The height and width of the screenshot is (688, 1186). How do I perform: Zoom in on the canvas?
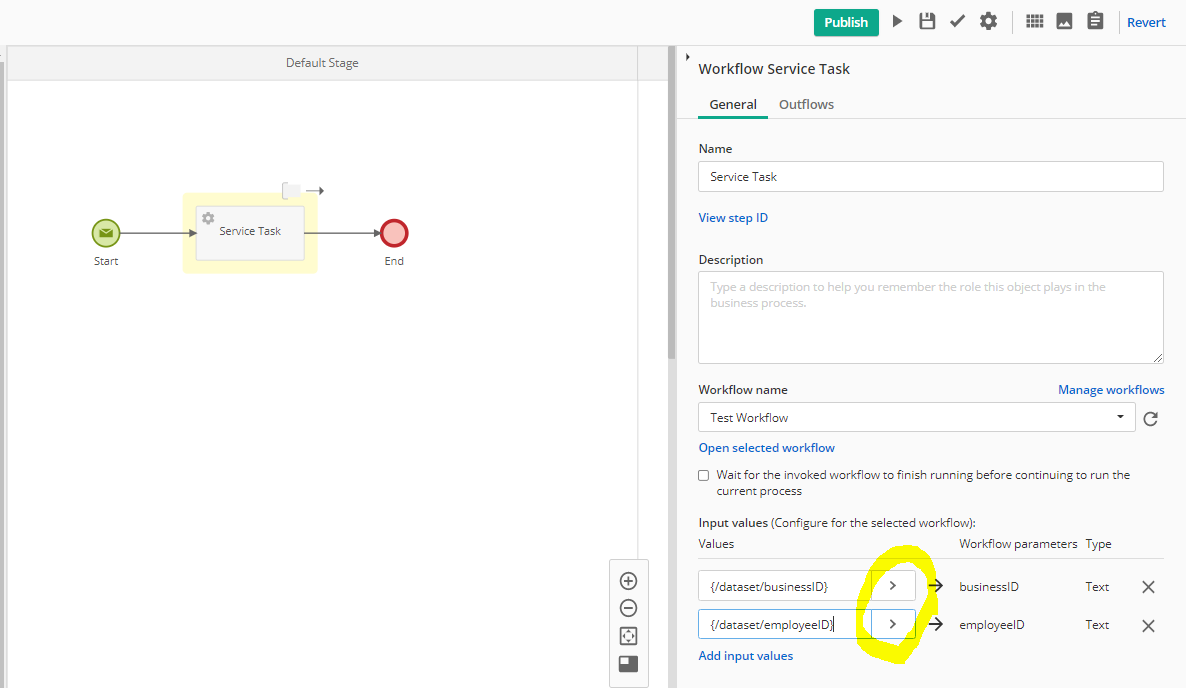(628, 581)
